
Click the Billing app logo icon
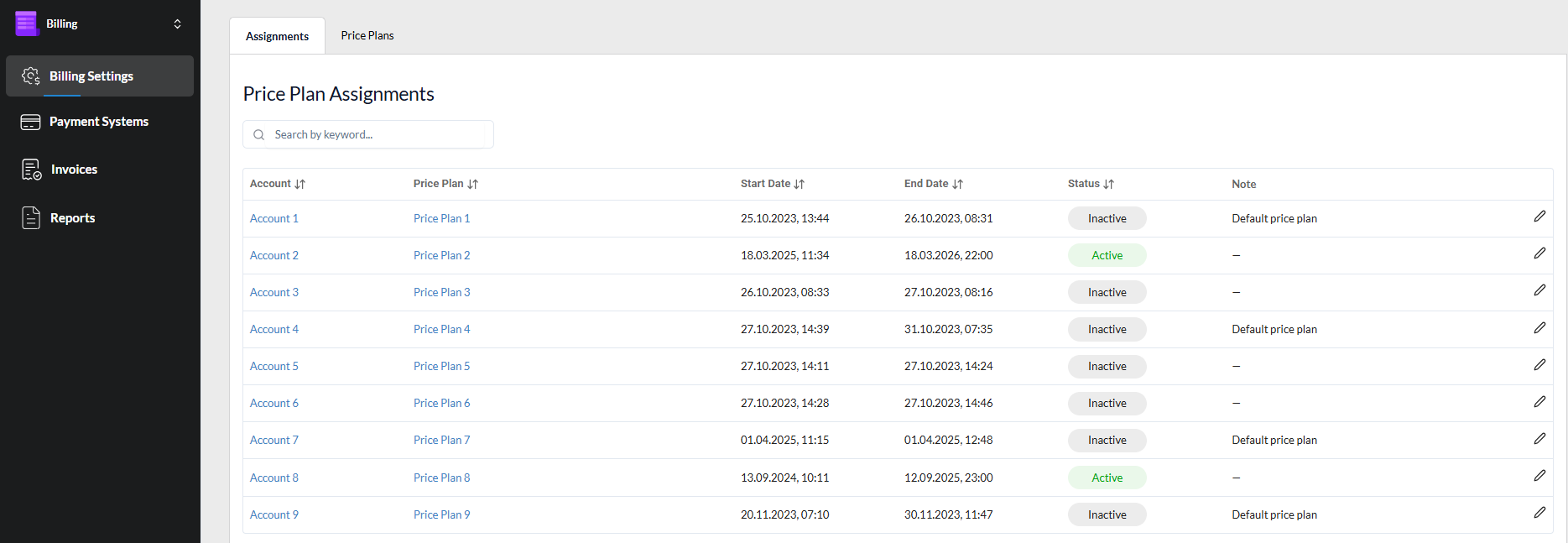pos(27,23)
